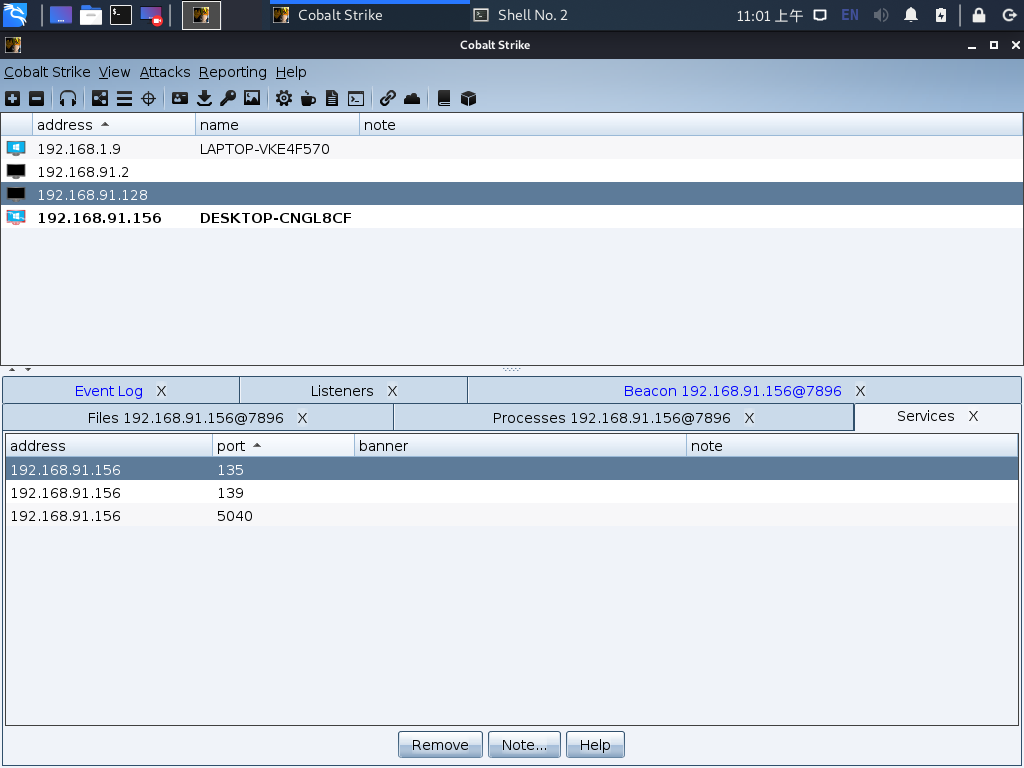Viewport: 1024px width, 768px height.
Task: Click the gear Windows executable icon
Action: pyautogui.click(x=284, y=98)
